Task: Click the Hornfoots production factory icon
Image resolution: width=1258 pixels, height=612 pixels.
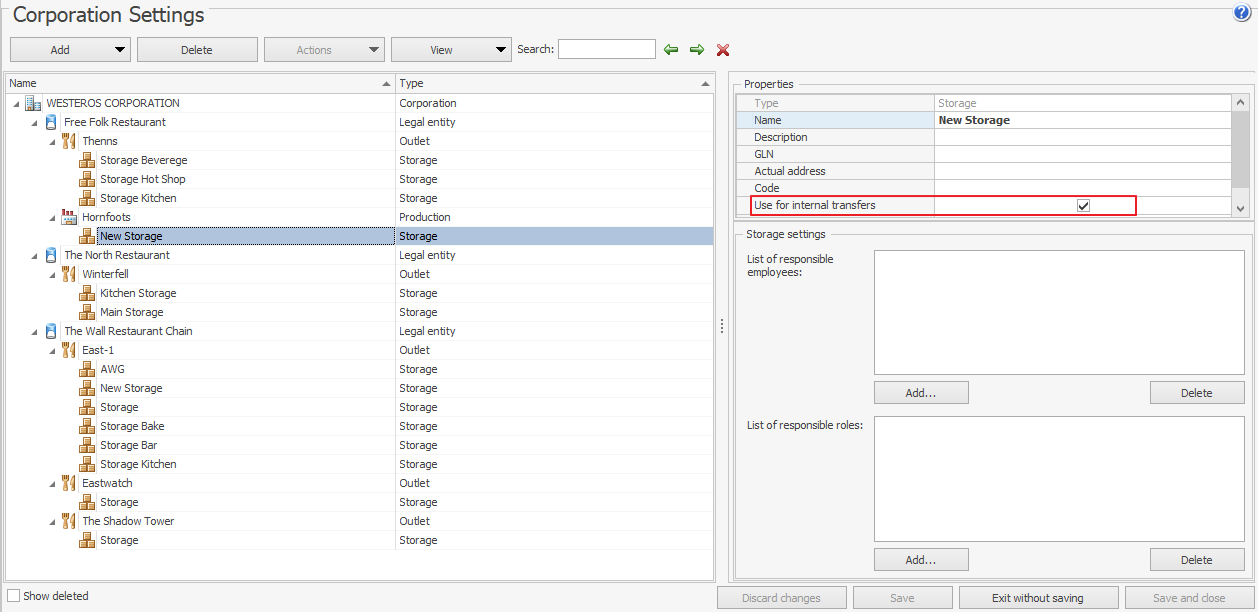Action: coord(69,217)
